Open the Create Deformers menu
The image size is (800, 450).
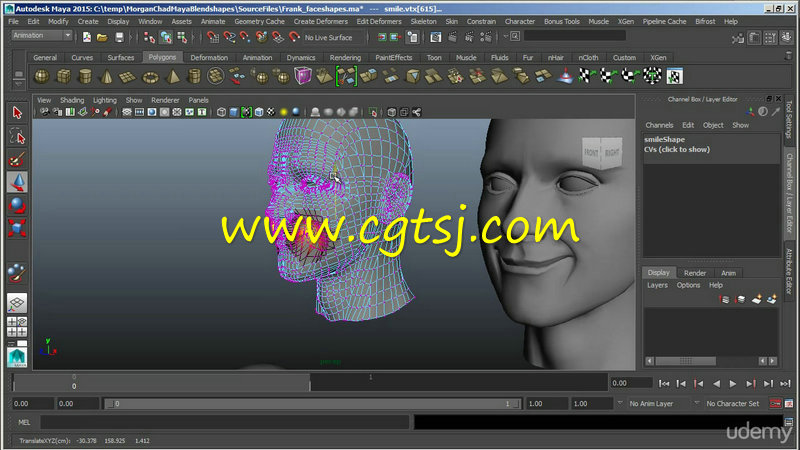point(320,21)
